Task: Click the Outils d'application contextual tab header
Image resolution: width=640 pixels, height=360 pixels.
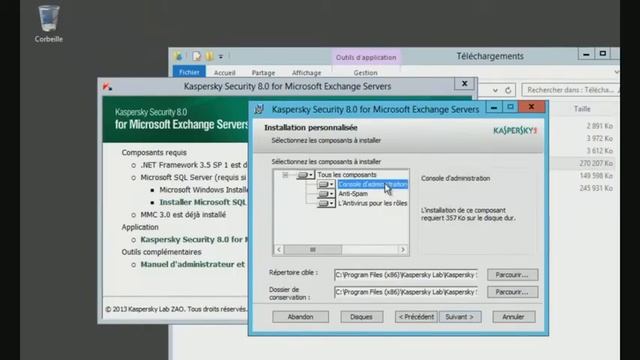Action: (366, 57)
